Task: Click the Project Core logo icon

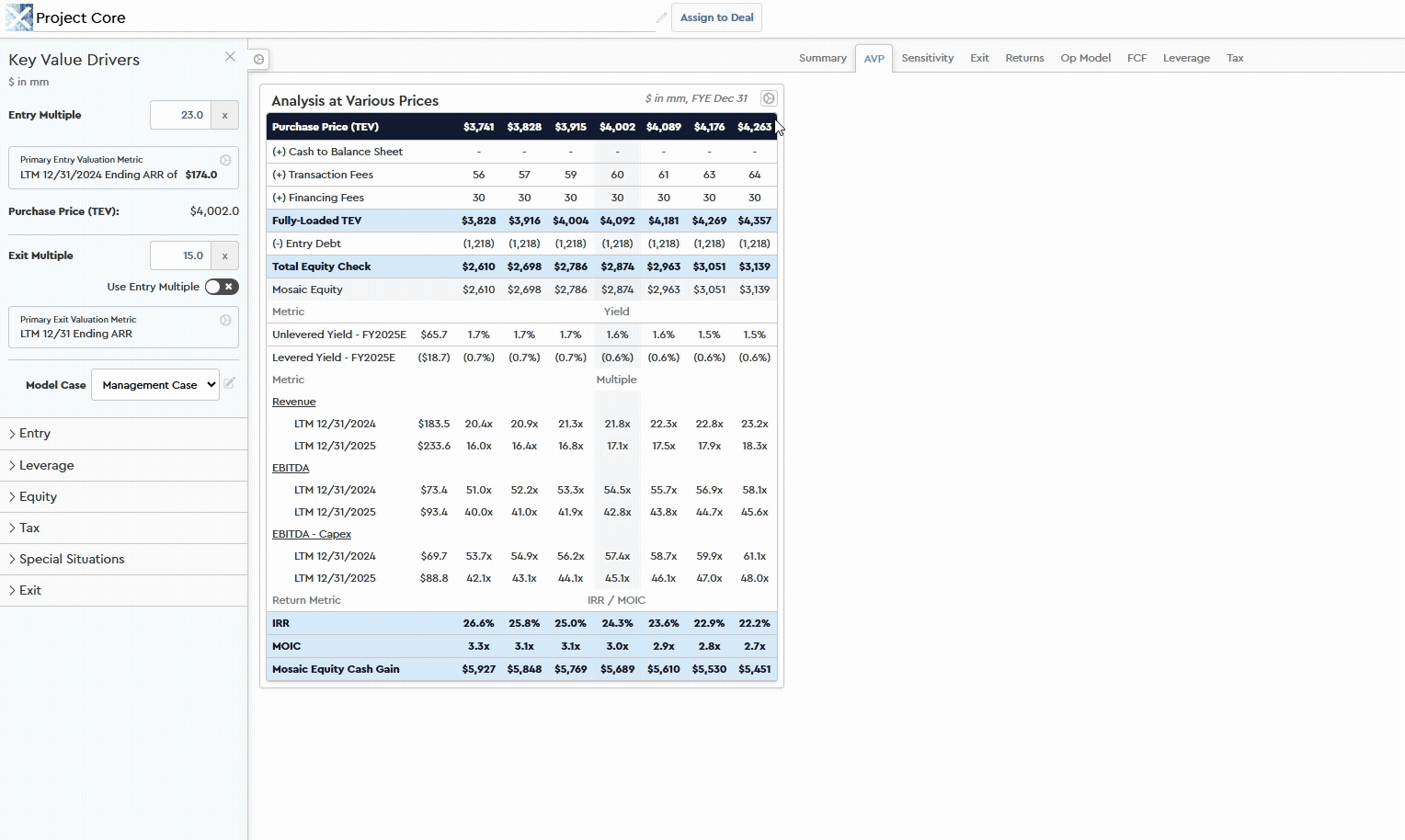Action: click(18, 17)
